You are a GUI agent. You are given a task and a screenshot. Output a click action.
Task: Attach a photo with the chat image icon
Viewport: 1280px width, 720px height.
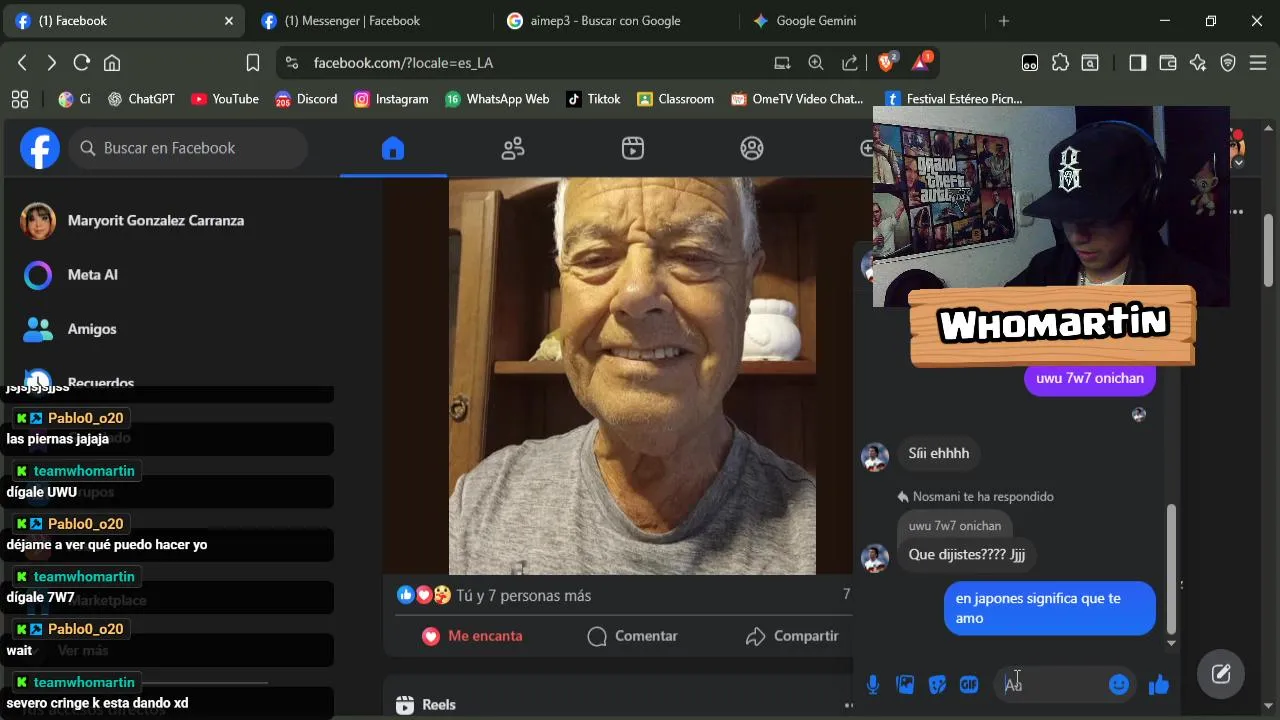pos(905,684)
